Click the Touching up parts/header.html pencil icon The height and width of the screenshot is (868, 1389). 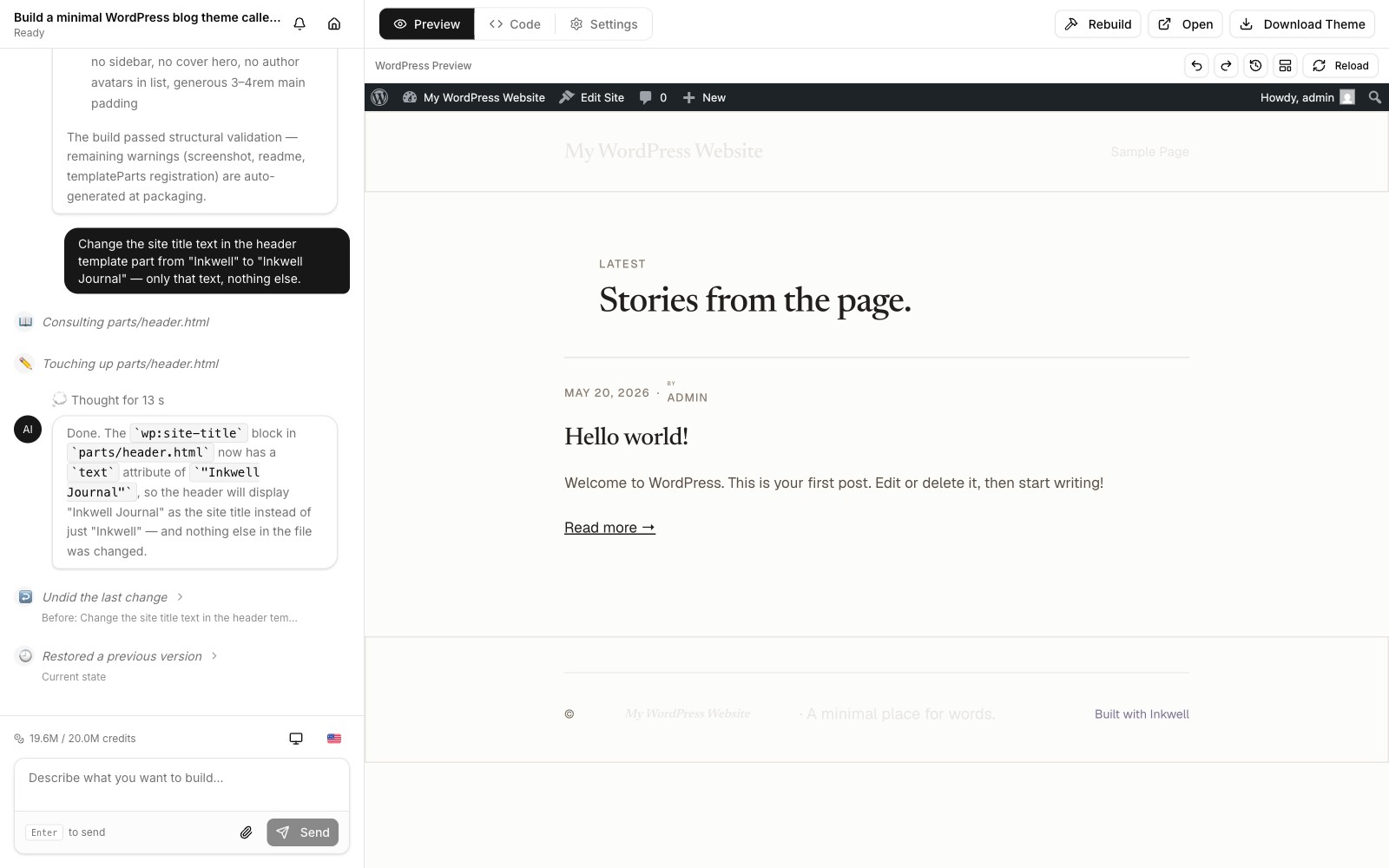(x=25, y=364)
